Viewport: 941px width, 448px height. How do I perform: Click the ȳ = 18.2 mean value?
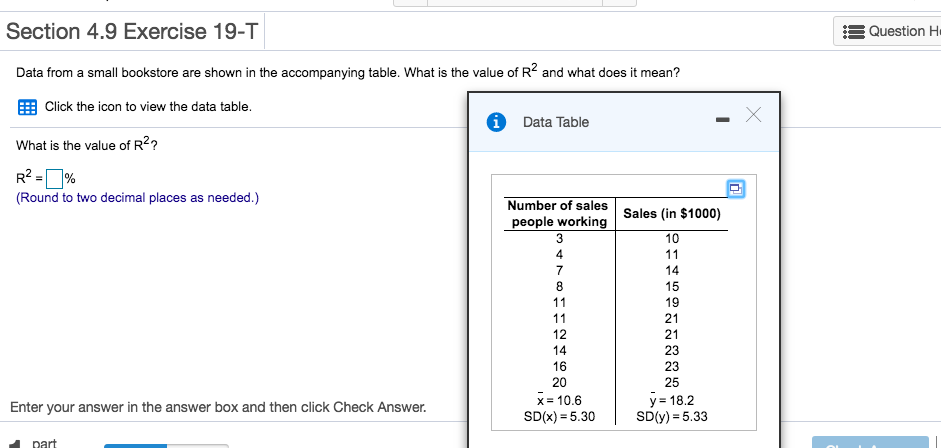tap(672, 400)
